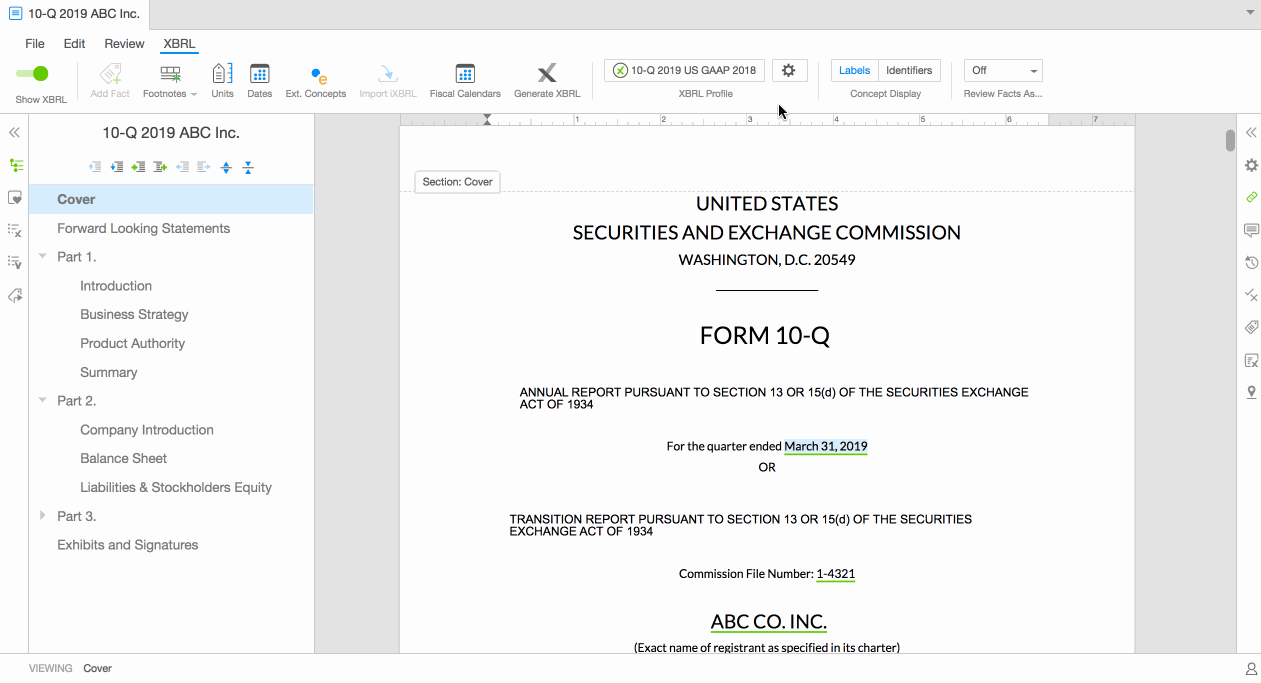
Task: Open the Review Facts As dropdown showing Off
Action: pyautogui.click(x=1002, y=70)
